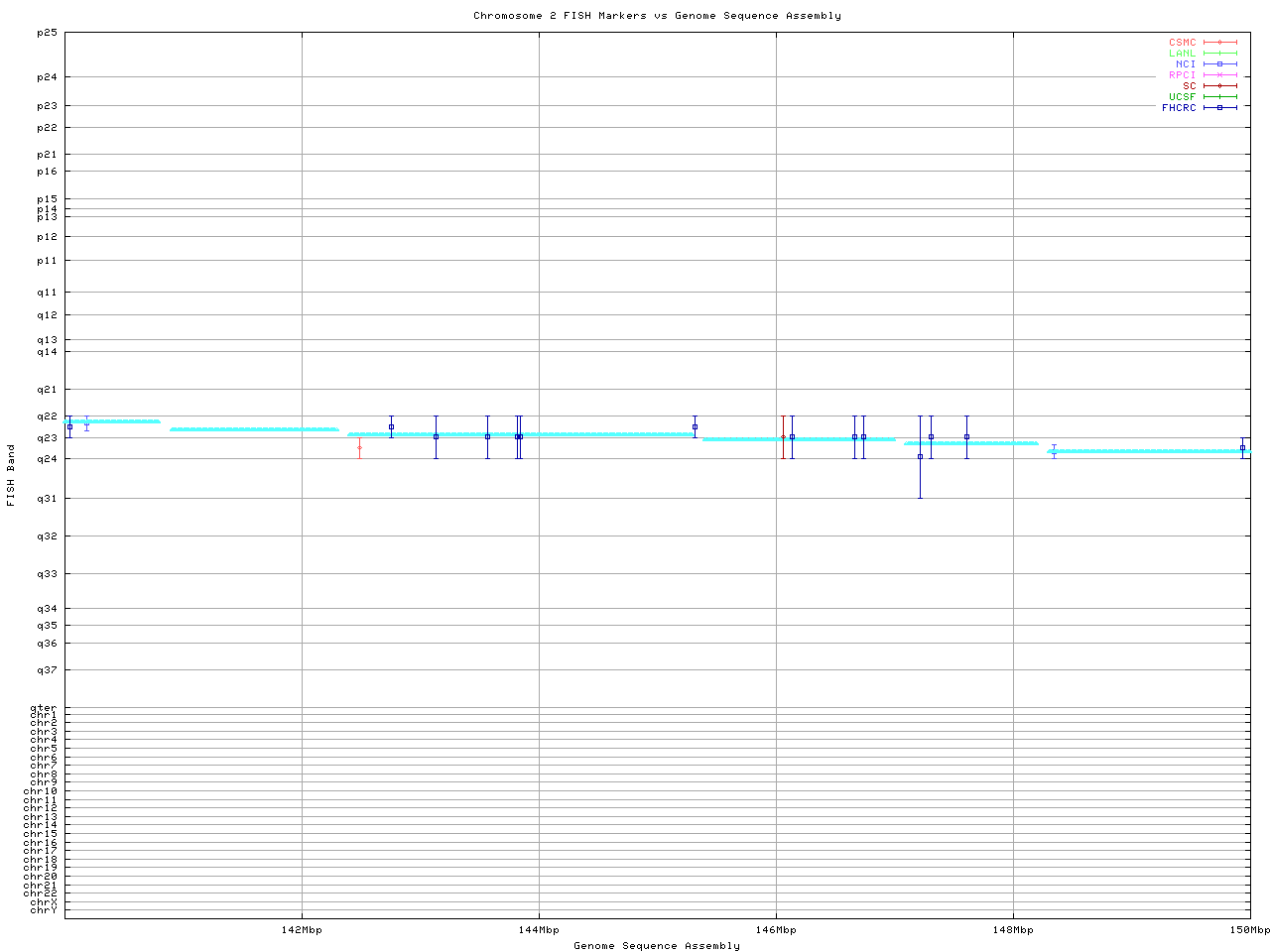Click the NCI legend square marker
The height and width of the screenshot is (952, 1270).
click(1219, 63)
